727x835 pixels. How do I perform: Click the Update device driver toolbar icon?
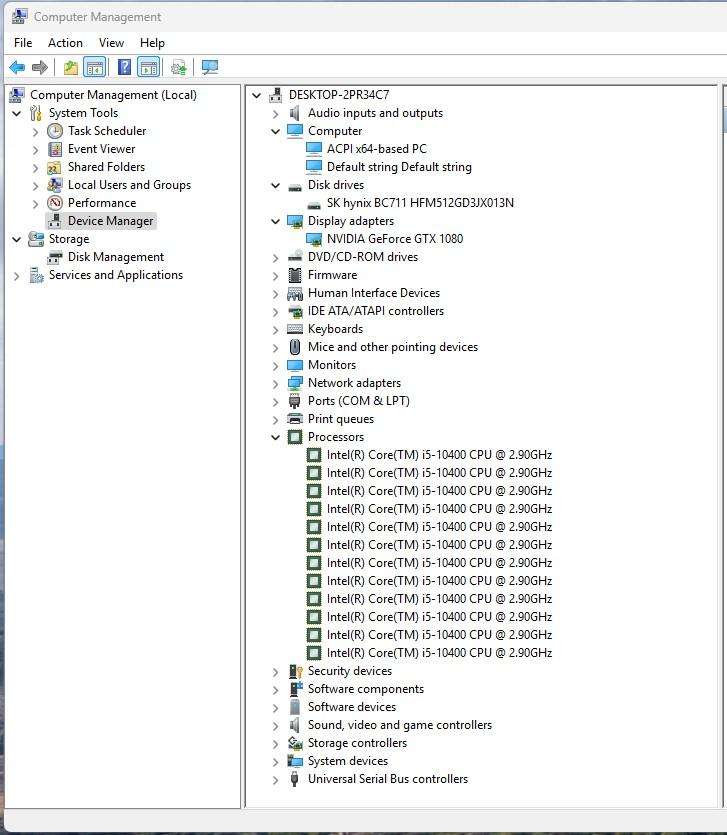click(179, 67)
